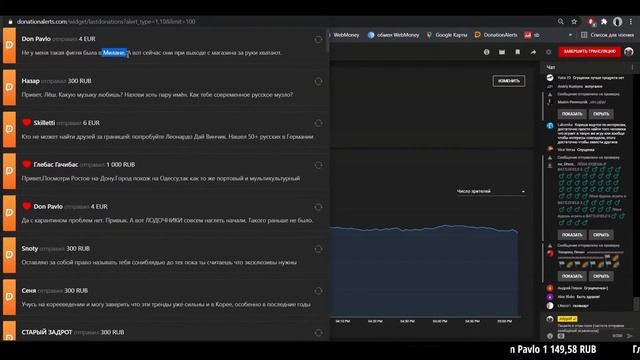
Task: Click the clip icon in stream toolbar
Action: click(x=502, y=52)
